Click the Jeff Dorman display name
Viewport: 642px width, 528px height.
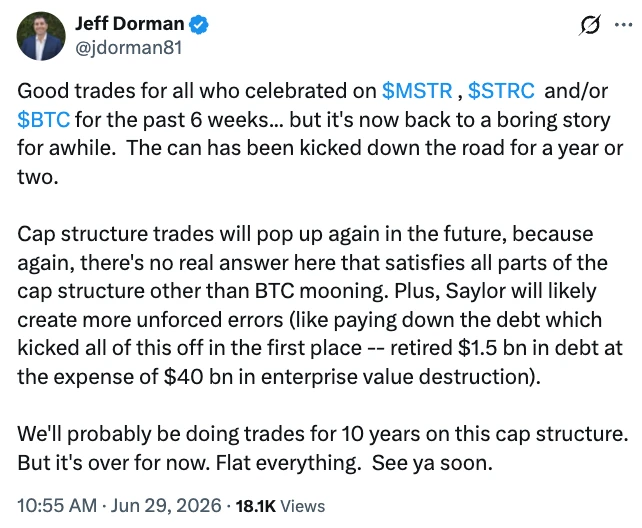pos(129,24)
